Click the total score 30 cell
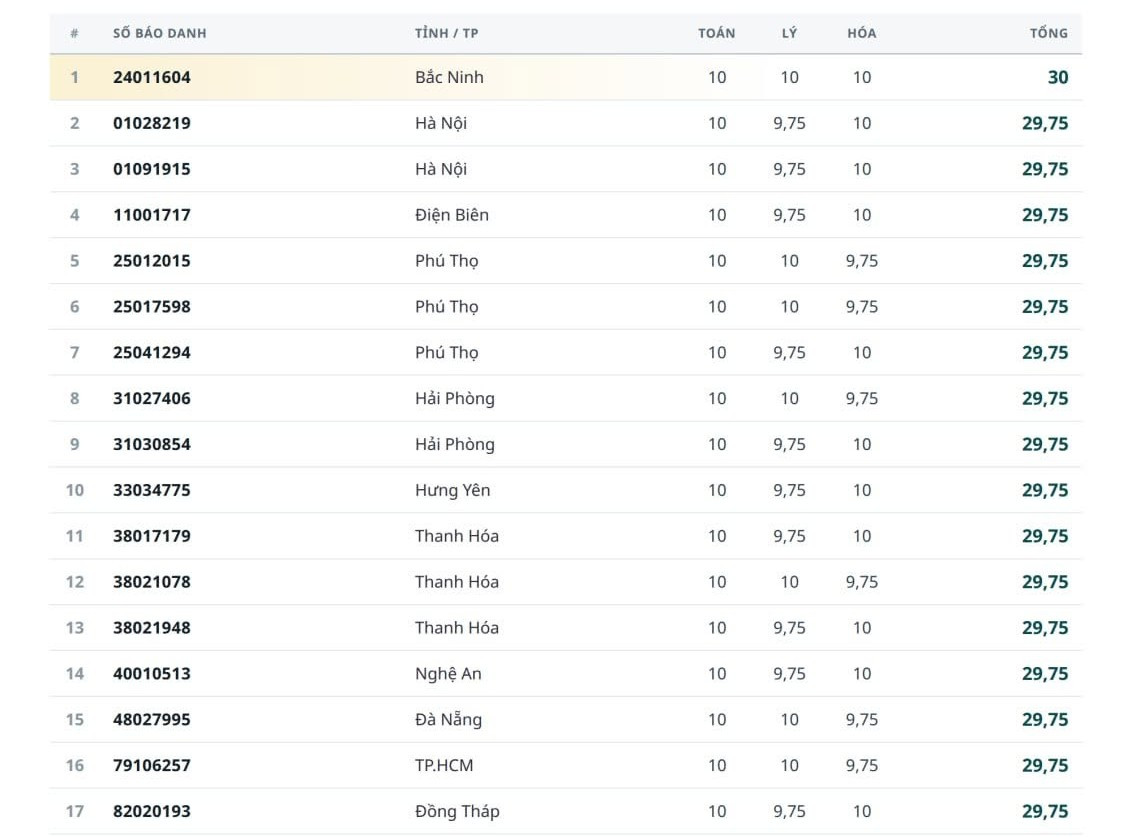The width and height of the screenshot is (1132, 837). tap(1058, 77)
